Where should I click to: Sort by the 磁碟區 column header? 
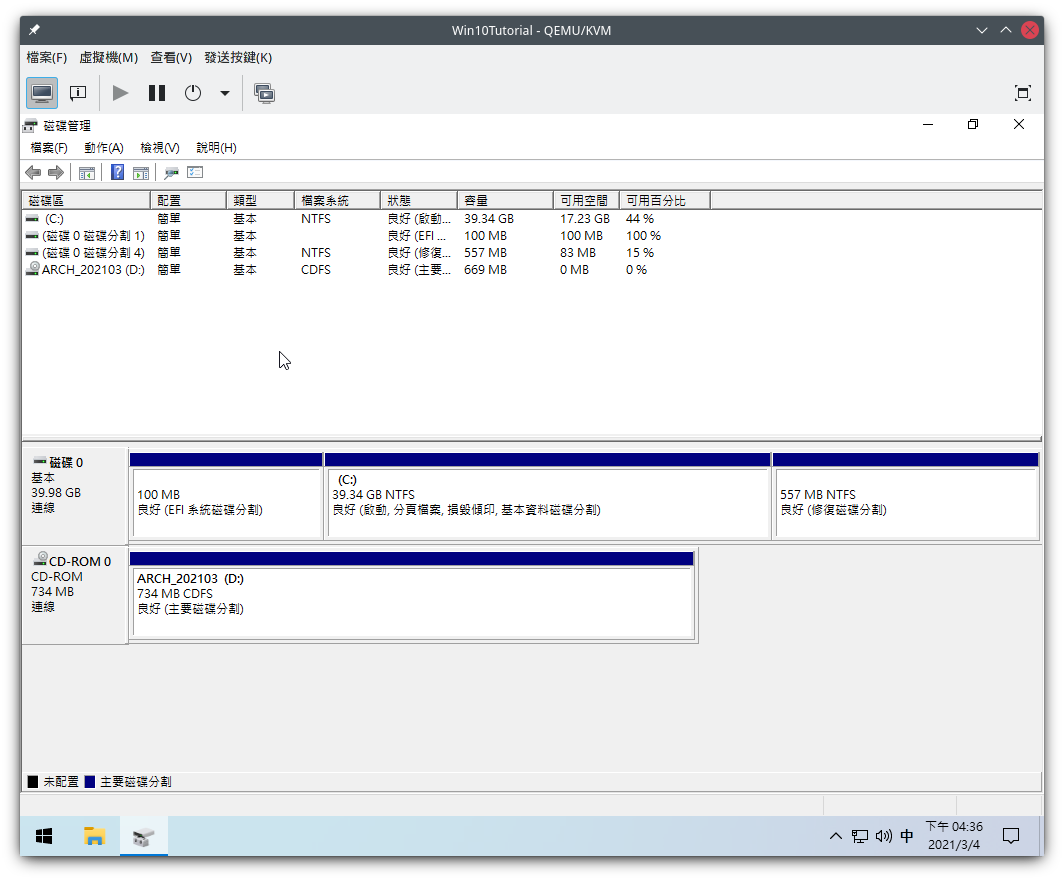pyautogui.click(x=86, y=201)
